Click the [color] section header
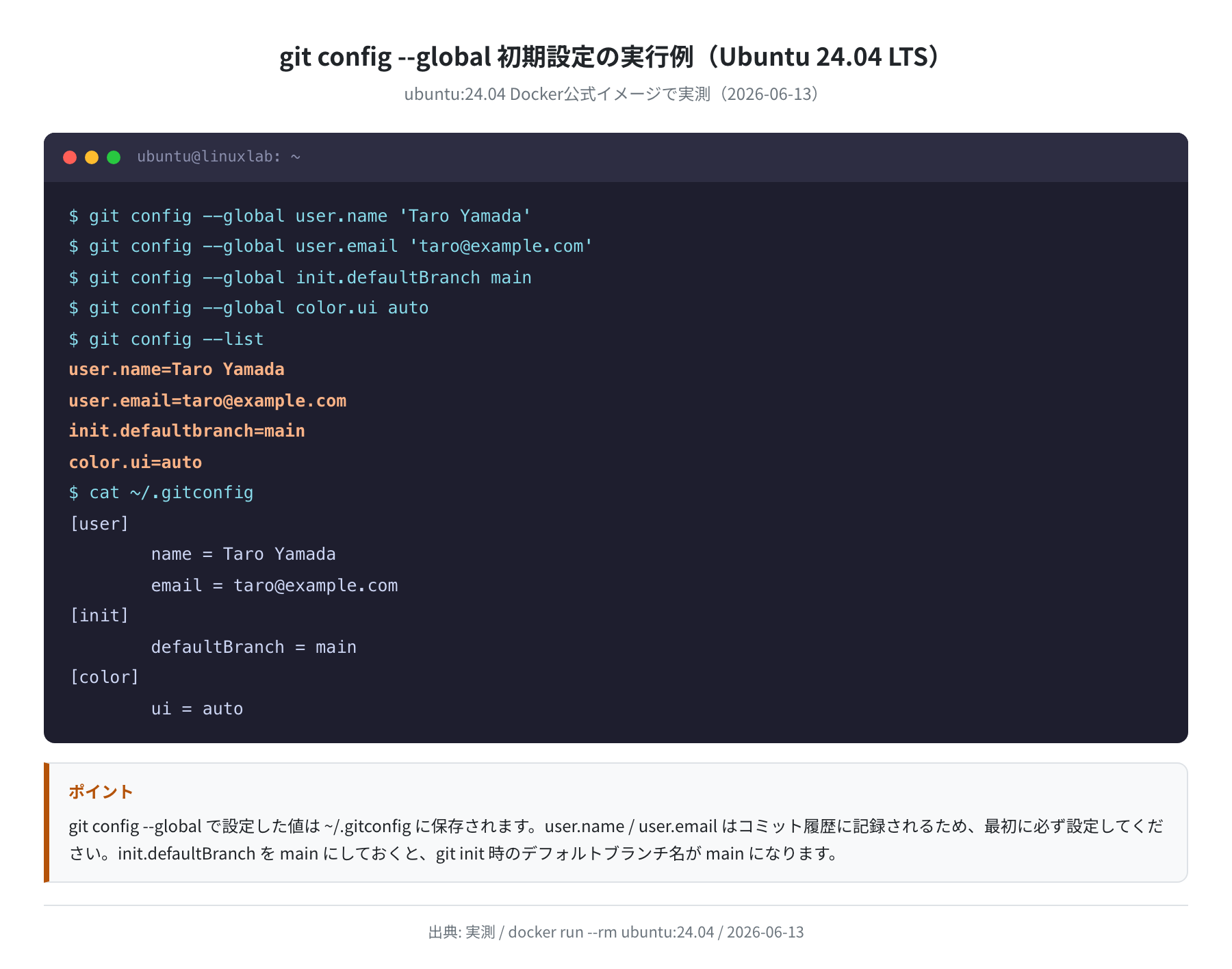This screenshot has width=1232, height=969. pyautogui.click(x=104, y=677)
